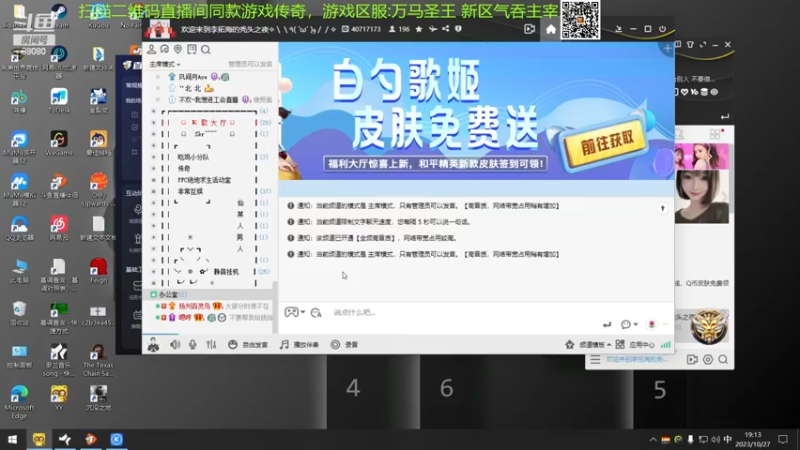This screenshot has width=800, height=450.
Task: Send message with the enter arrow icon
Action: [607, 324]
